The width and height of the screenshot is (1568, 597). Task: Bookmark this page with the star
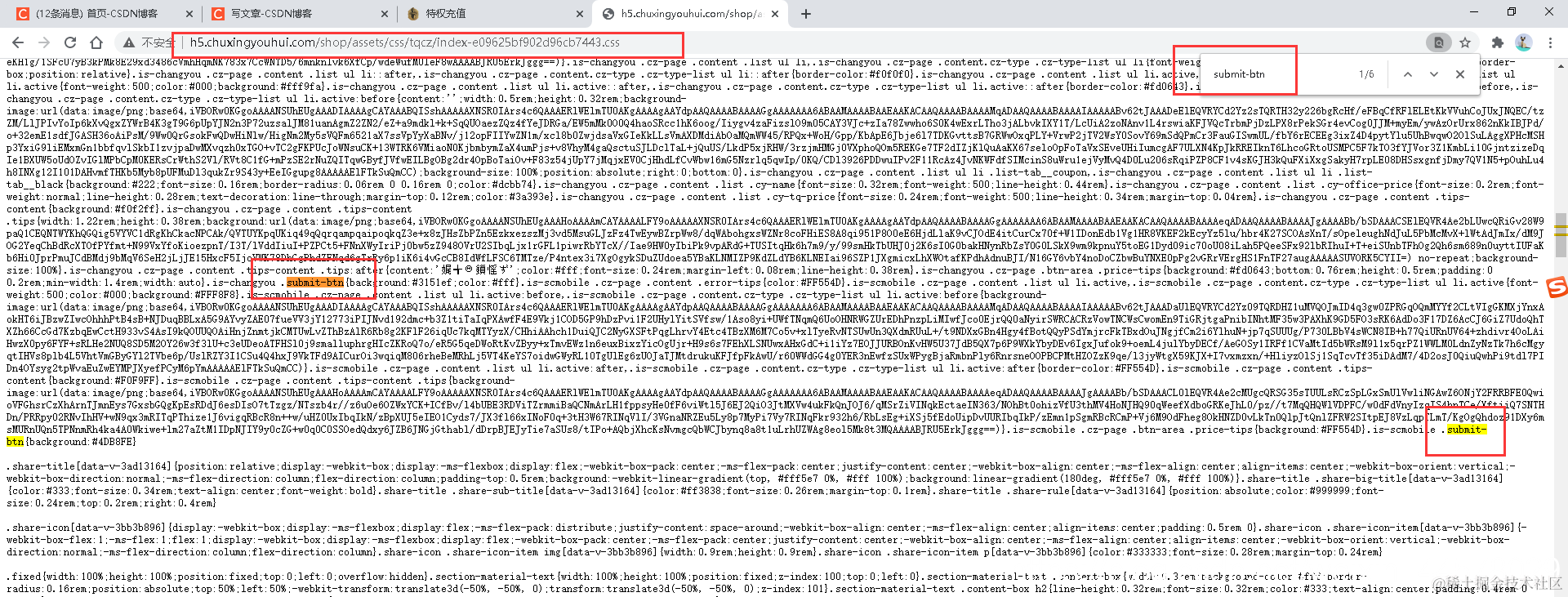pos(1465,42)
